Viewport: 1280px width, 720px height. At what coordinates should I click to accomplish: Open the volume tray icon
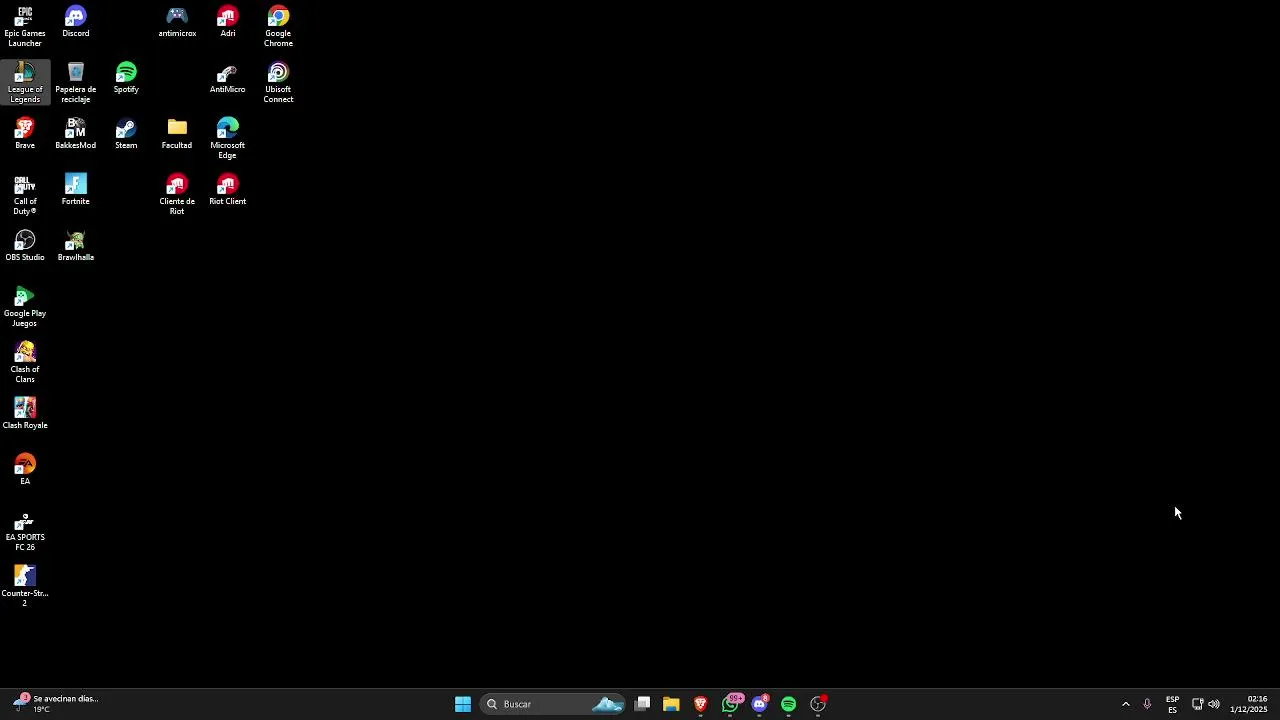click(1214, 704)
